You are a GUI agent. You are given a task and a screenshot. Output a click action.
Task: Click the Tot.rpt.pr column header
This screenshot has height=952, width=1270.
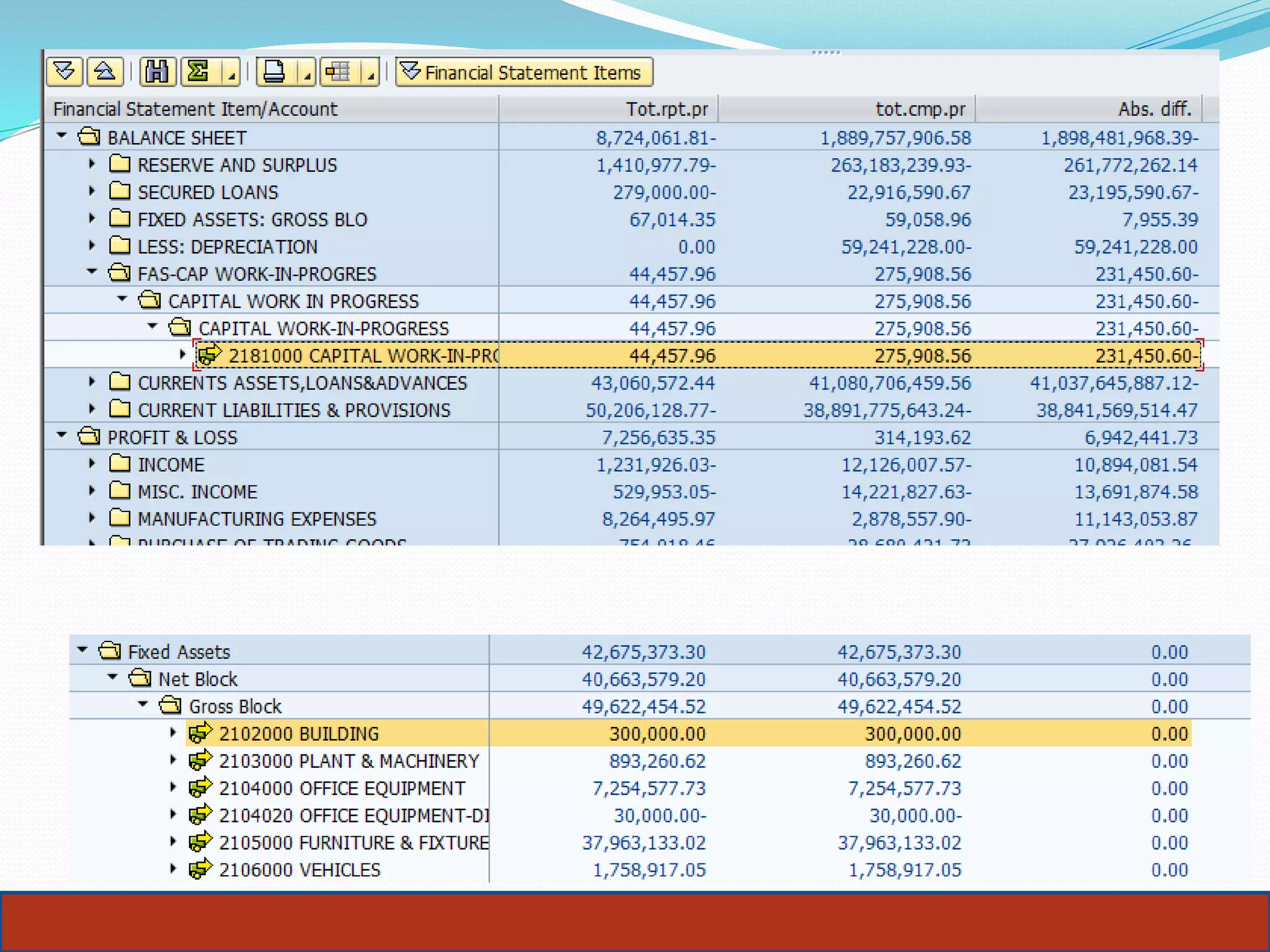coord(667,109)
